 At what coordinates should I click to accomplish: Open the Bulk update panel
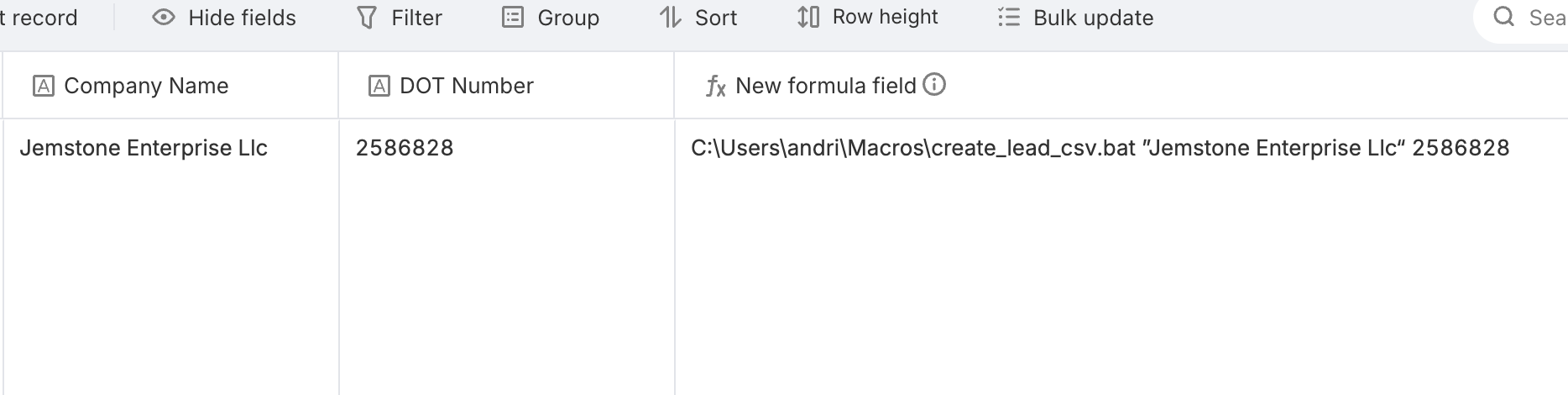tap(1076, 18)
